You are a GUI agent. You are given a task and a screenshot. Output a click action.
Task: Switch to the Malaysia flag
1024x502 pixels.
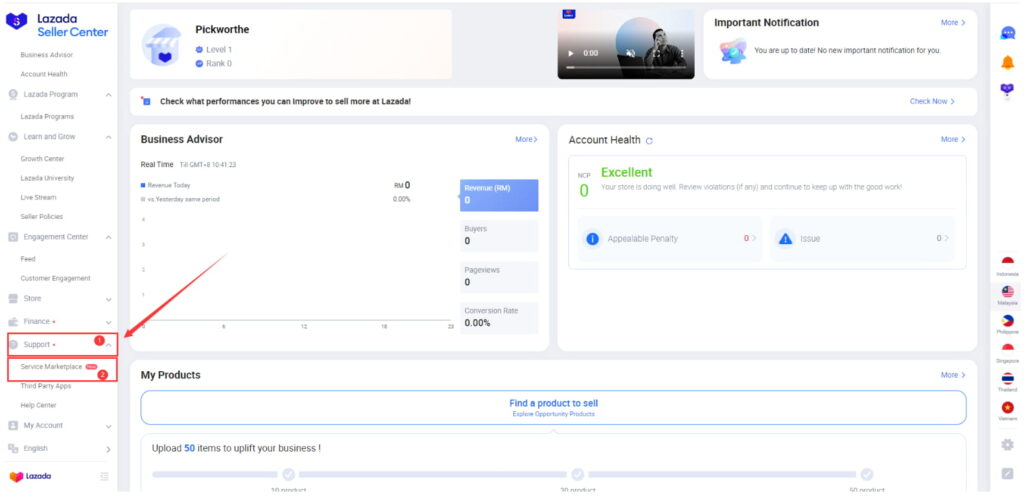pyautogui.click(x=1008, y=294)
